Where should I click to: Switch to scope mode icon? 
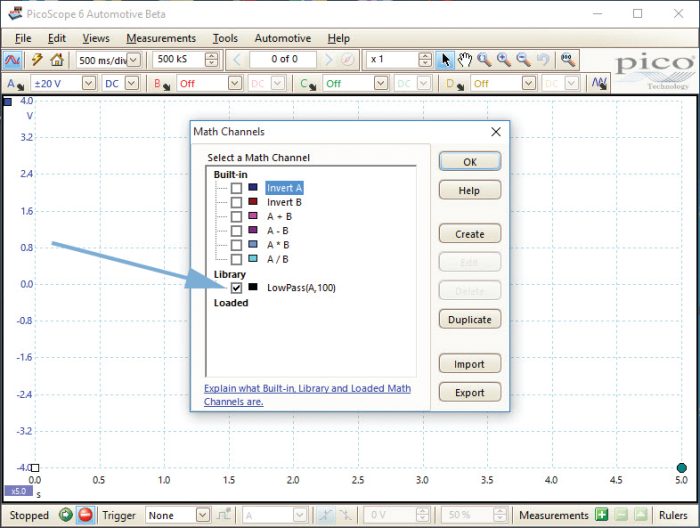click(12, 59)
